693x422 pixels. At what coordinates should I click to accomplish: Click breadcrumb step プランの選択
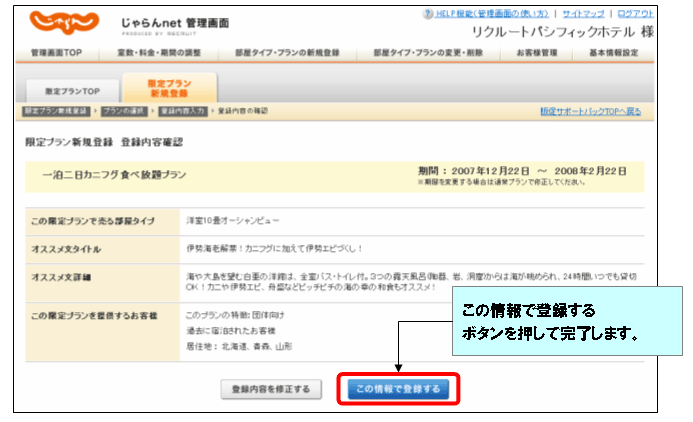coord(124,111)
